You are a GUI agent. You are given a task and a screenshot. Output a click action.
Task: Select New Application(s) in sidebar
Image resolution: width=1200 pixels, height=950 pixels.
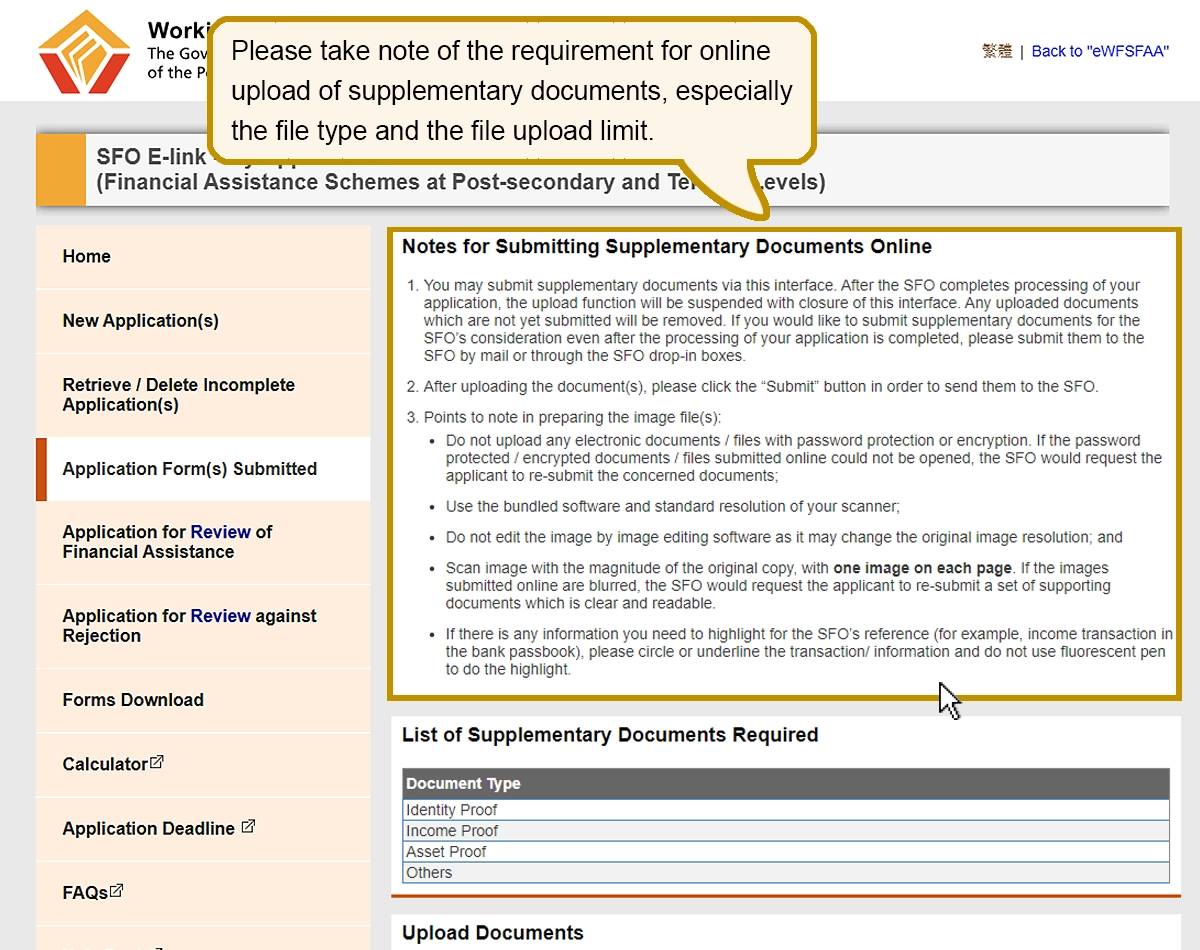point(140,321)
